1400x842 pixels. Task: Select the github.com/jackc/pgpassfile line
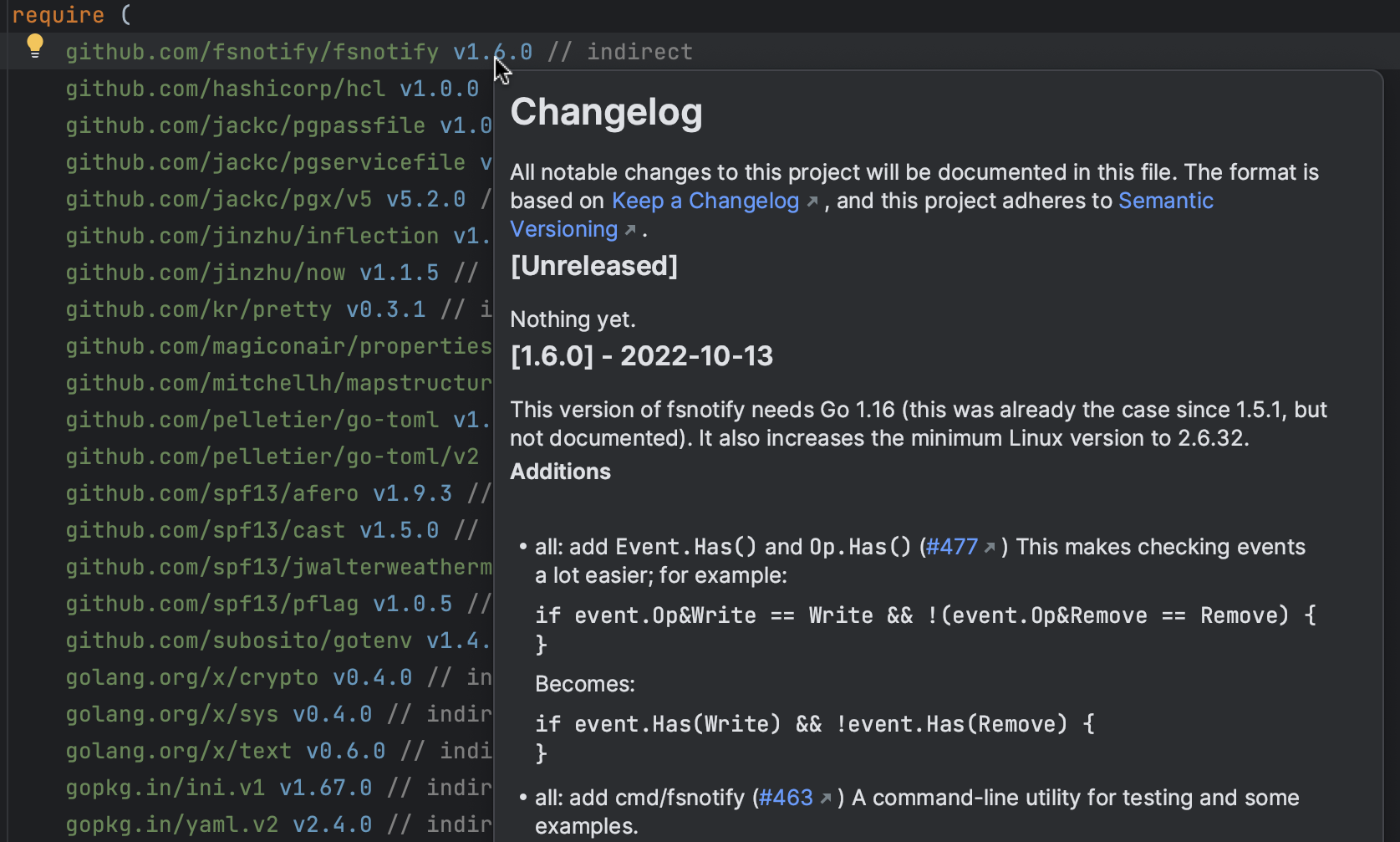click(x=279, y=125)
